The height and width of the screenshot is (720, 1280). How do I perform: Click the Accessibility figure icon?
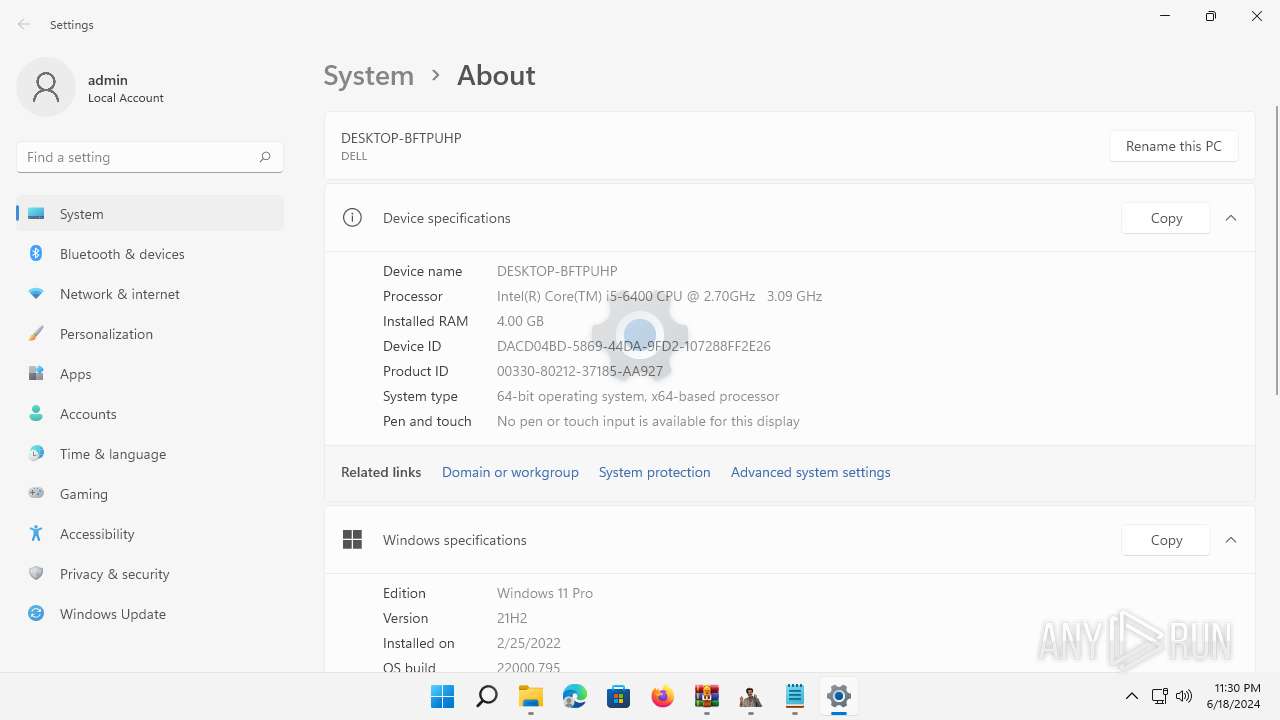click(36, 533)
